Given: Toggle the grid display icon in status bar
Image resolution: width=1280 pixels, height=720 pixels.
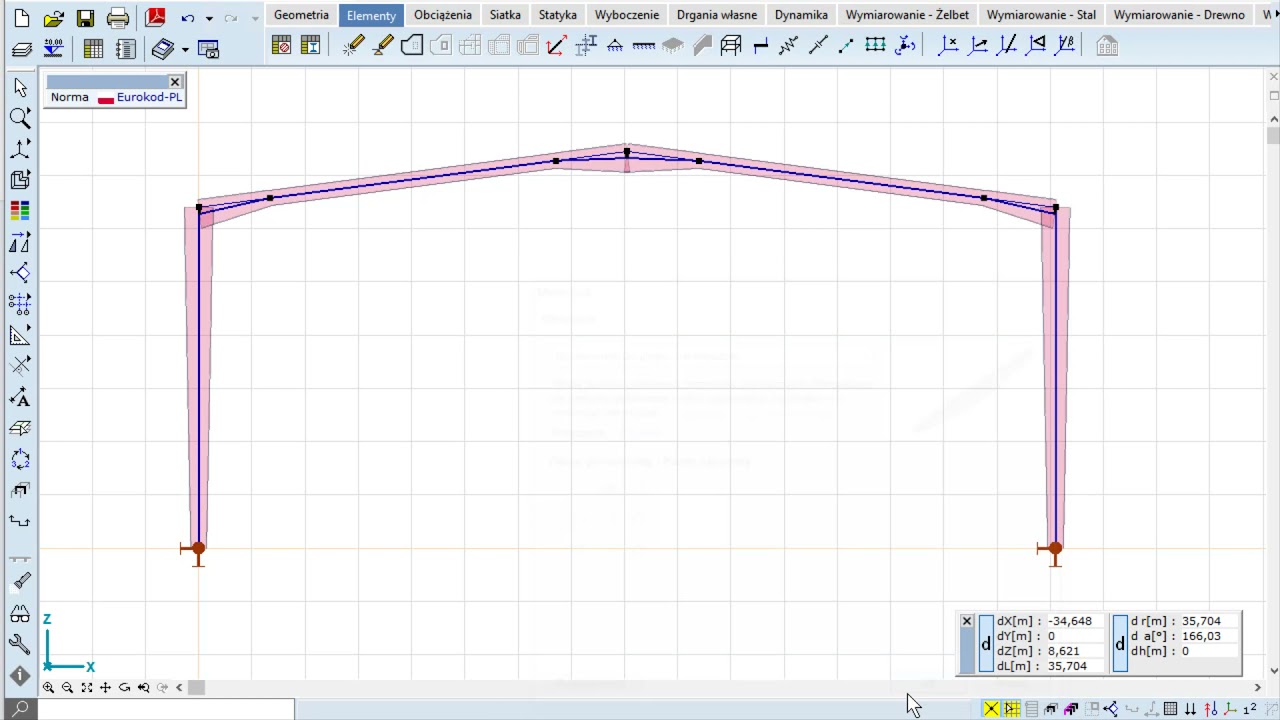Looking at the screenshot, I should tap(1170, 709).
